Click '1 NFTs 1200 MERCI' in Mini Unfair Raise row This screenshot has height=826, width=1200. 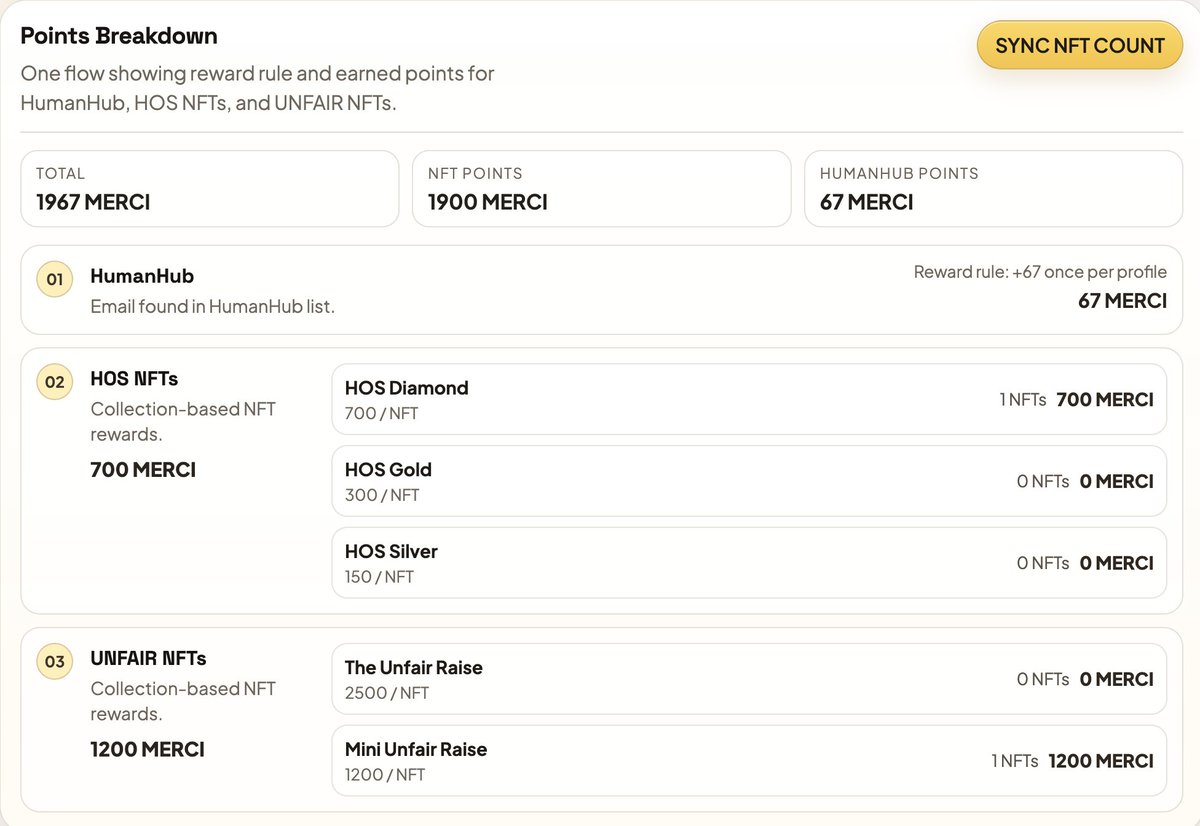[1072, 761]
